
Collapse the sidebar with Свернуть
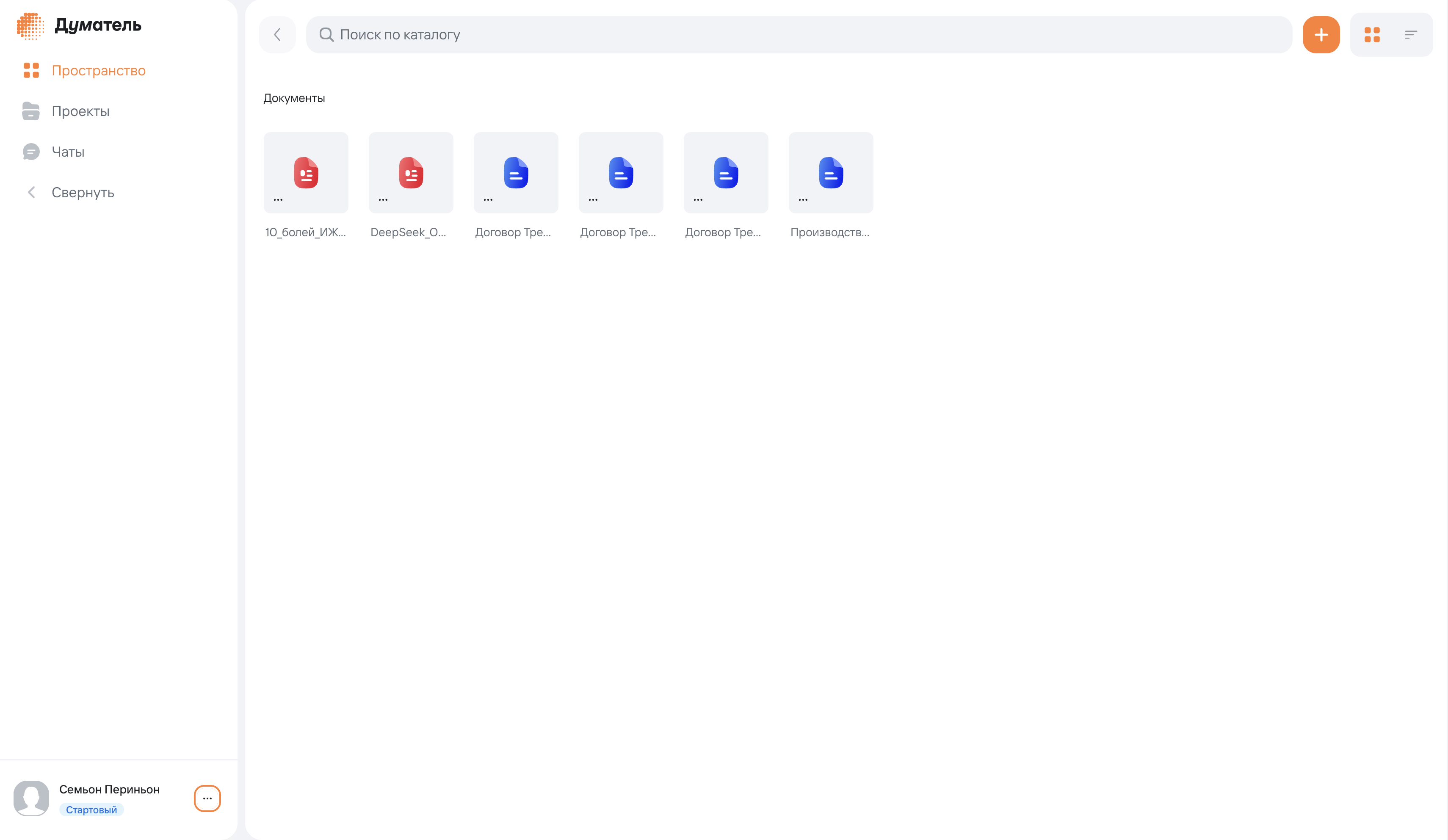coord(83,192)
